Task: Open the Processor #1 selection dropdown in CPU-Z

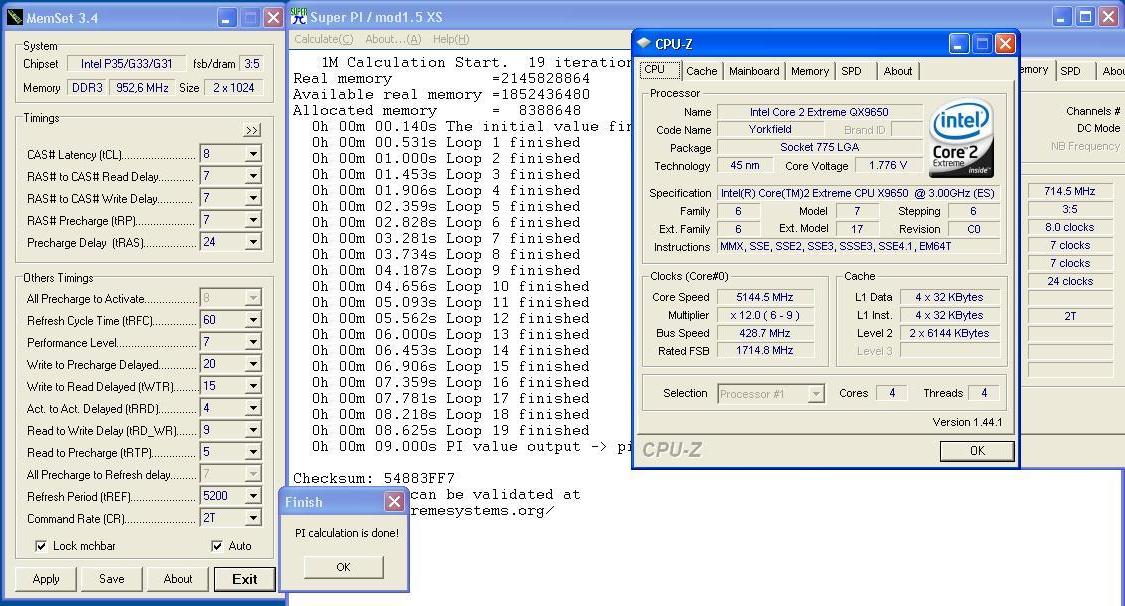Action: click(x=816, y=394)
